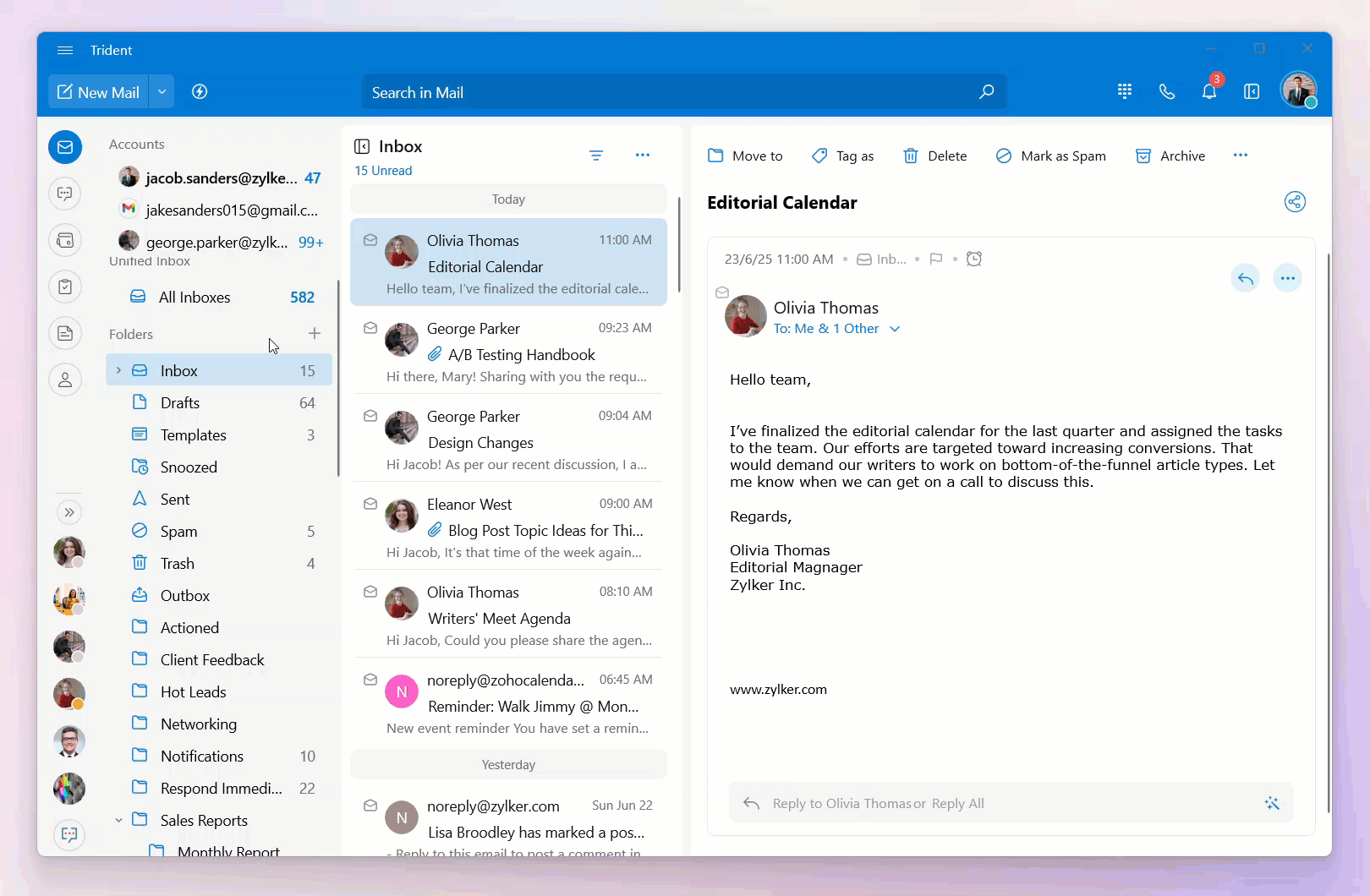This screenshot has width=1370, height=896.
Task: Open the hamburger menu beside Trident
Action: point(65,50)
